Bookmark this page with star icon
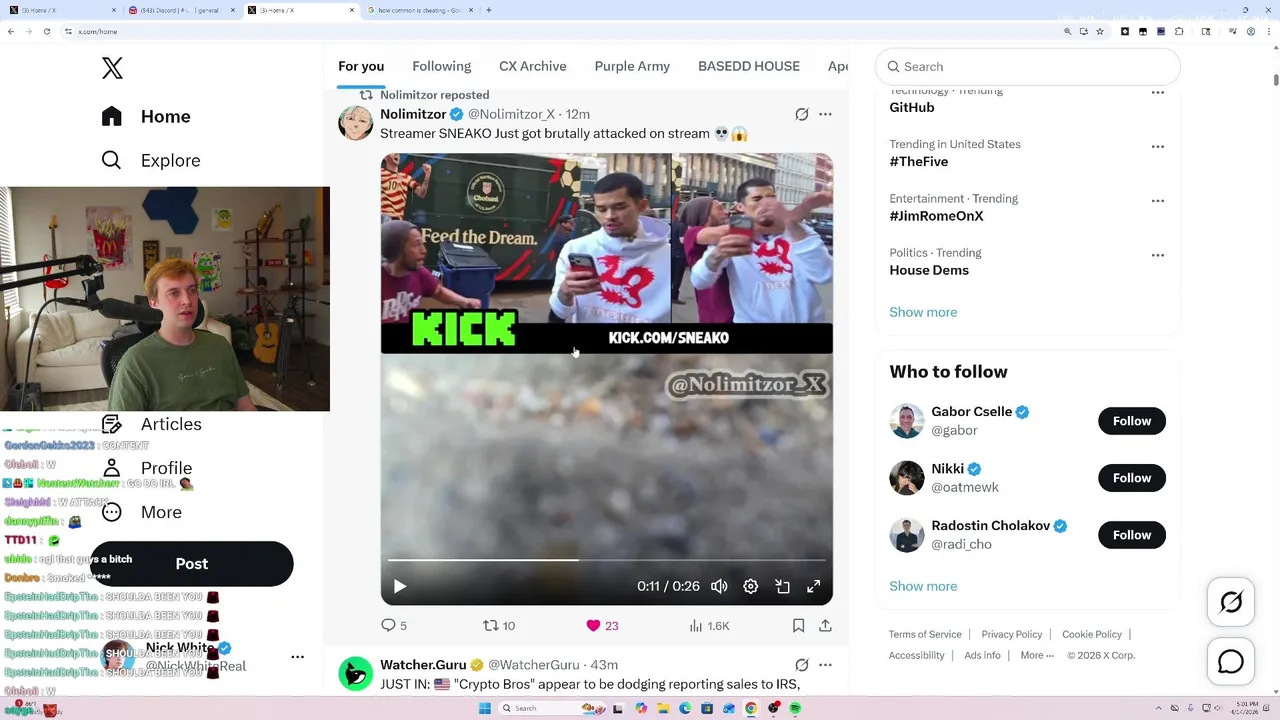 click(x=1100, y=32)
